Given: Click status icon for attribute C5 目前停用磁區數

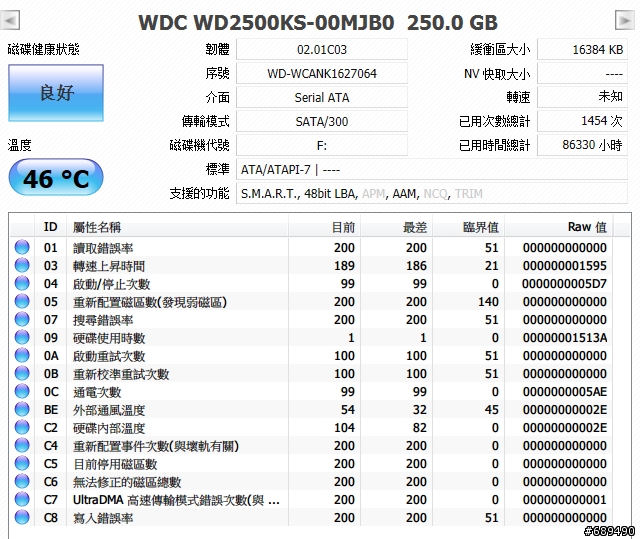Looking at the screenshot, I should point(22,463).
